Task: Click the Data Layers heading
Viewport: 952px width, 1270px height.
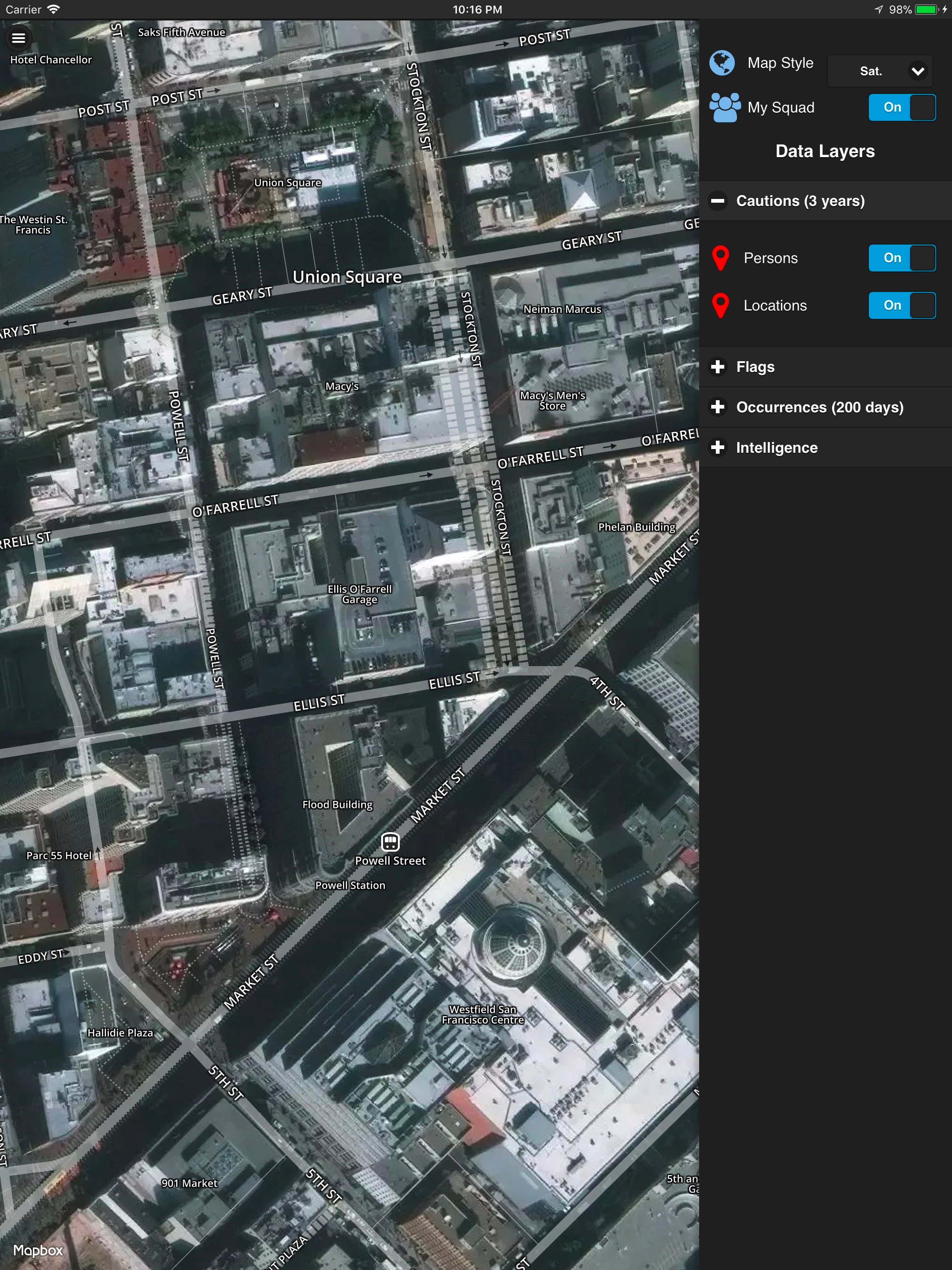Action: (x=825, y=151)
